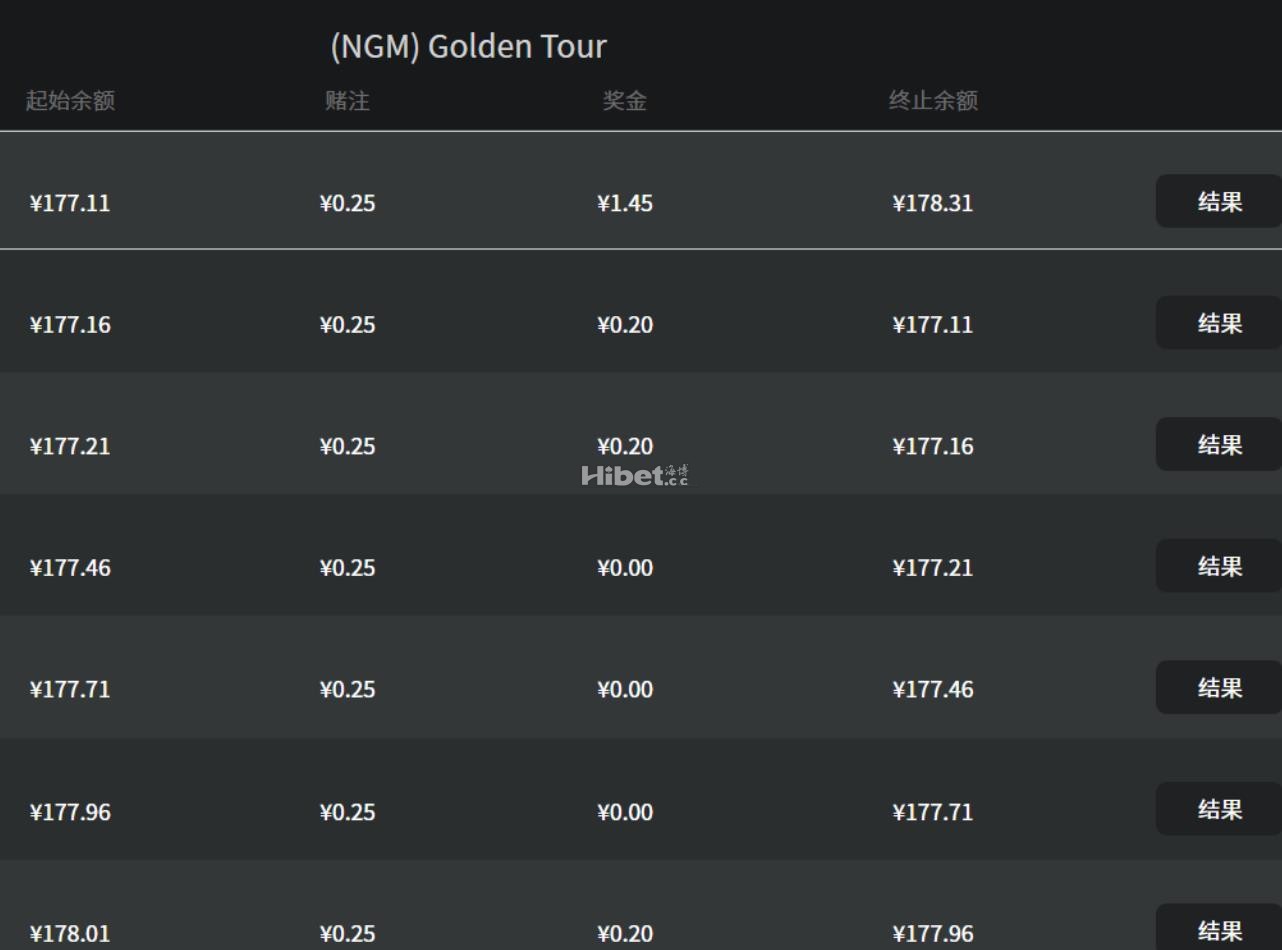1282x950 pixels.
Task: Click starting balance ¥177.11 in first row
Action: (x=70, y=203)
